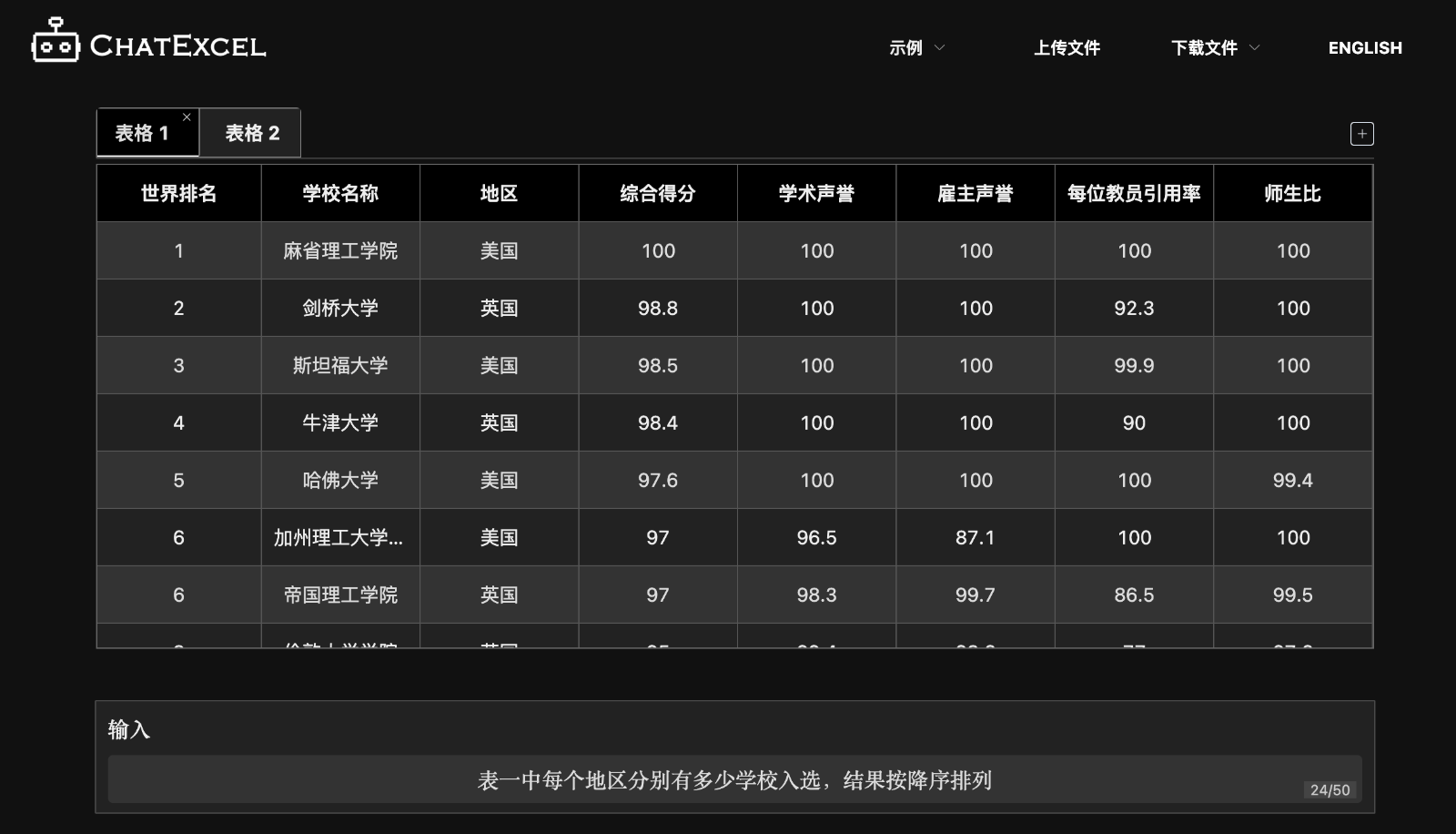
Task: Click the 帝国理工学院 row in the table
Action: click(339, 595)
